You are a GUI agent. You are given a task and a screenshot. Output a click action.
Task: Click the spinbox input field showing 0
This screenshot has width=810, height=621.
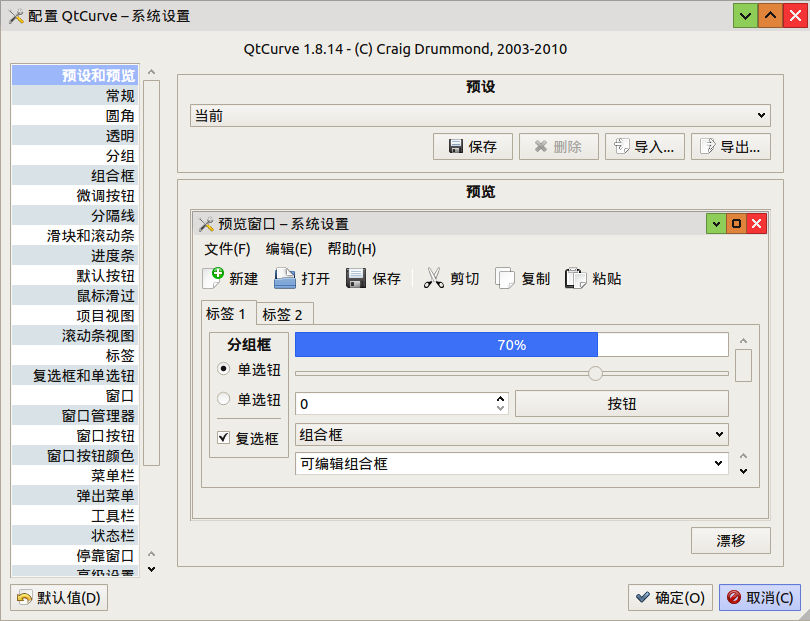(x=395, y=403)
